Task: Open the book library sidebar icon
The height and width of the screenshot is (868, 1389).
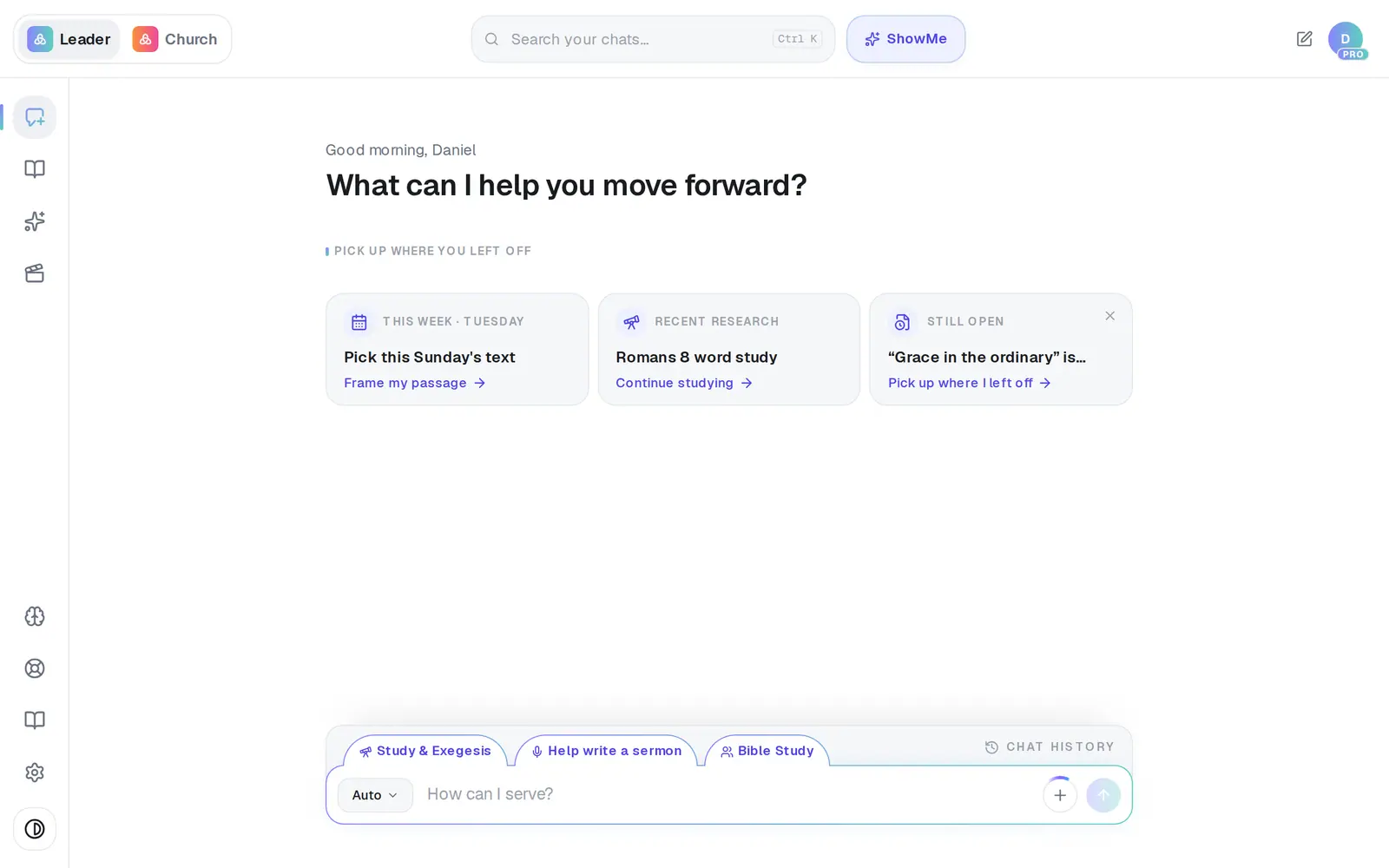Action: point(35,169)
